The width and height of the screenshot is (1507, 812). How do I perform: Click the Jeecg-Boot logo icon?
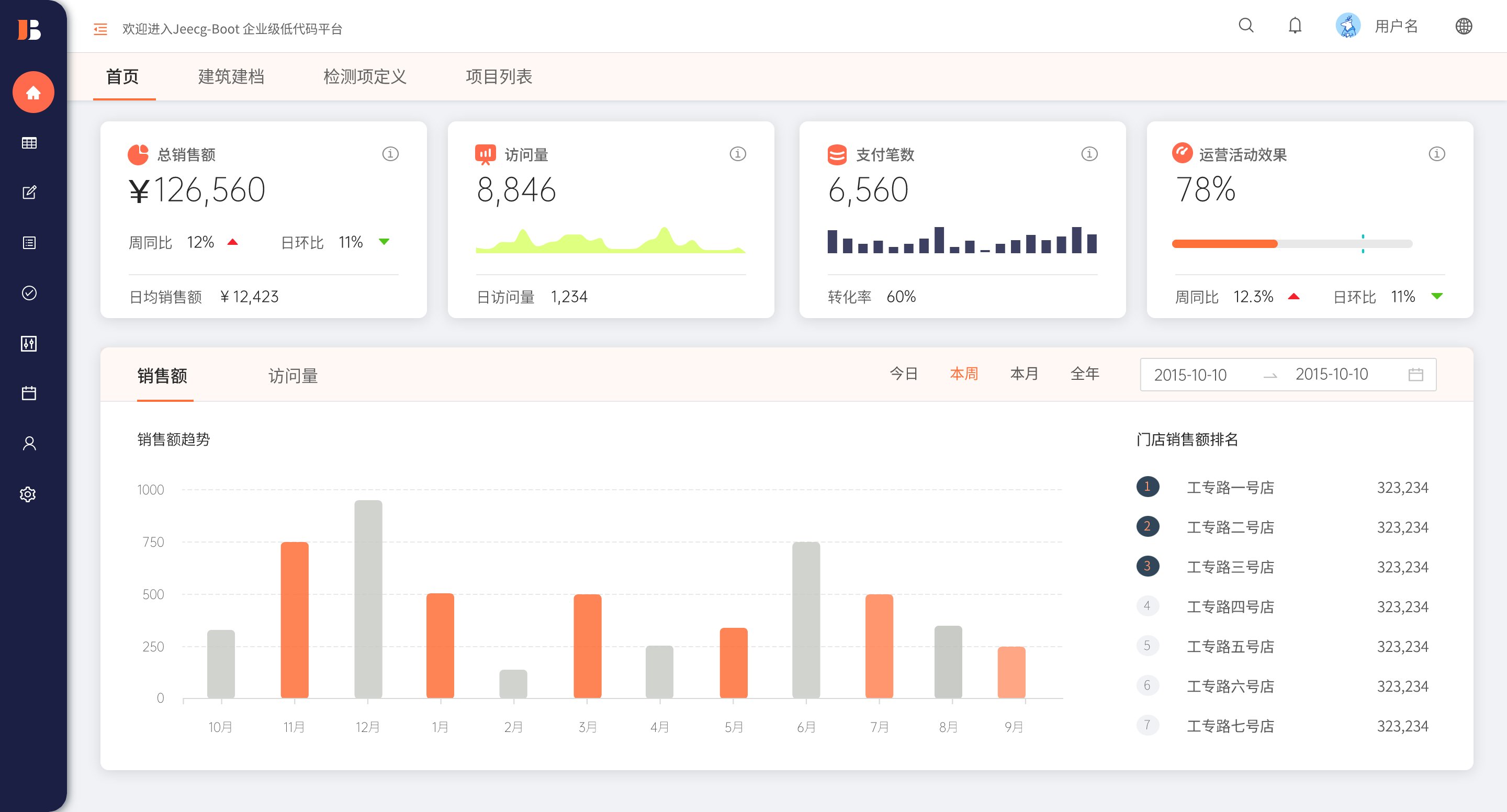tap(29, 29)
